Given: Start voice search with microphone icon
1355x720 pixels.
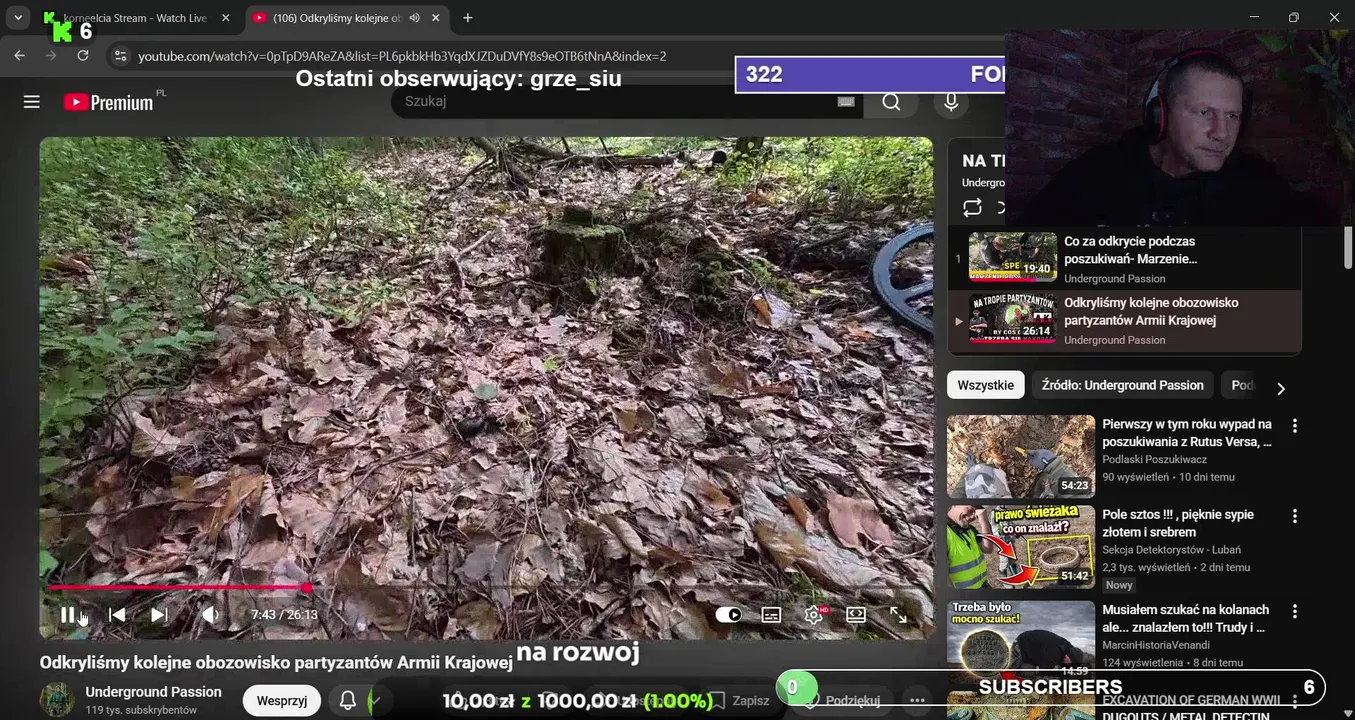Looking at the screenshot, I should [x=951, y=101].
